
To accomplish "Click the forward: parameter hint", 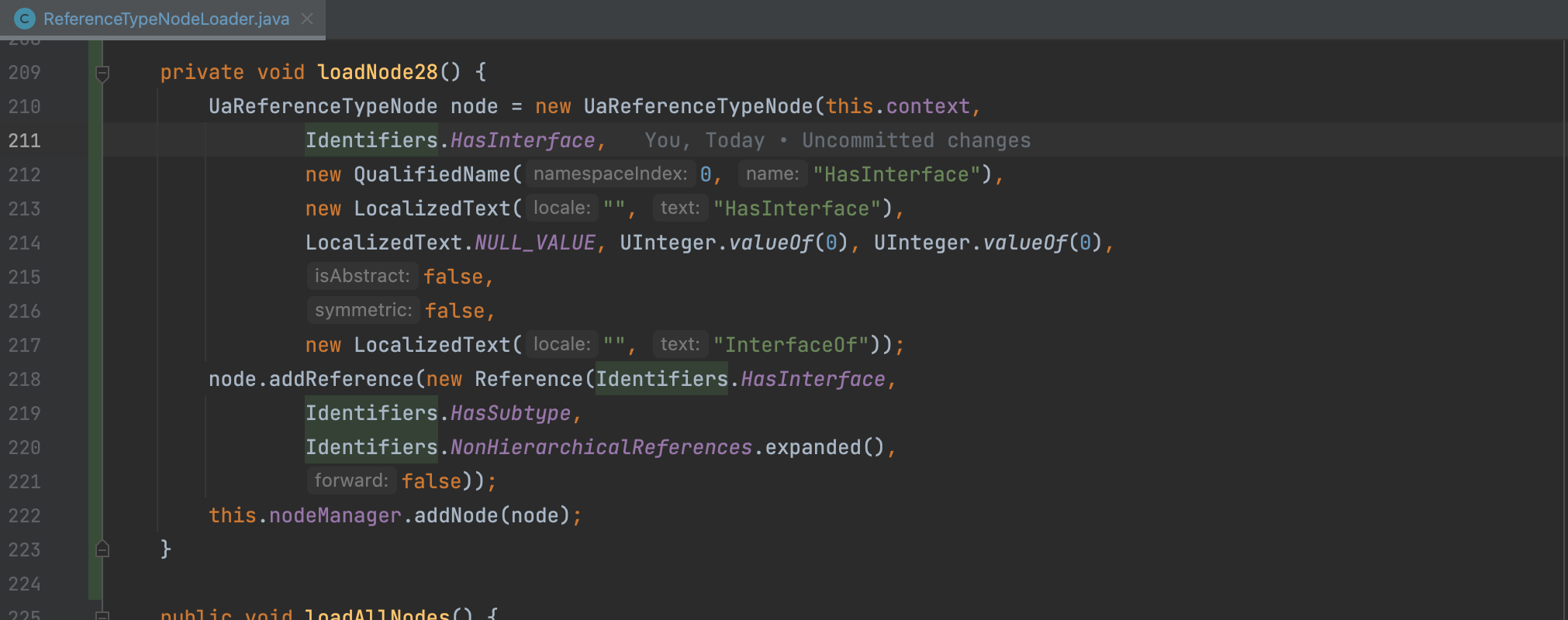I will pyautogui.click(x=351, y=480).
